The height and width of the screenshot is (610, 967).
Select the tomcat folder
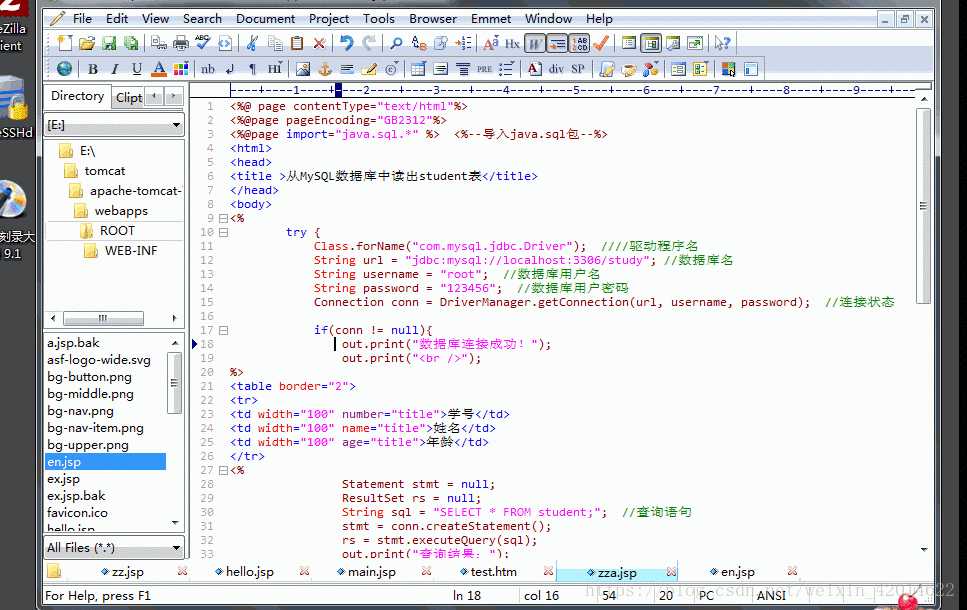pos(105,171)
